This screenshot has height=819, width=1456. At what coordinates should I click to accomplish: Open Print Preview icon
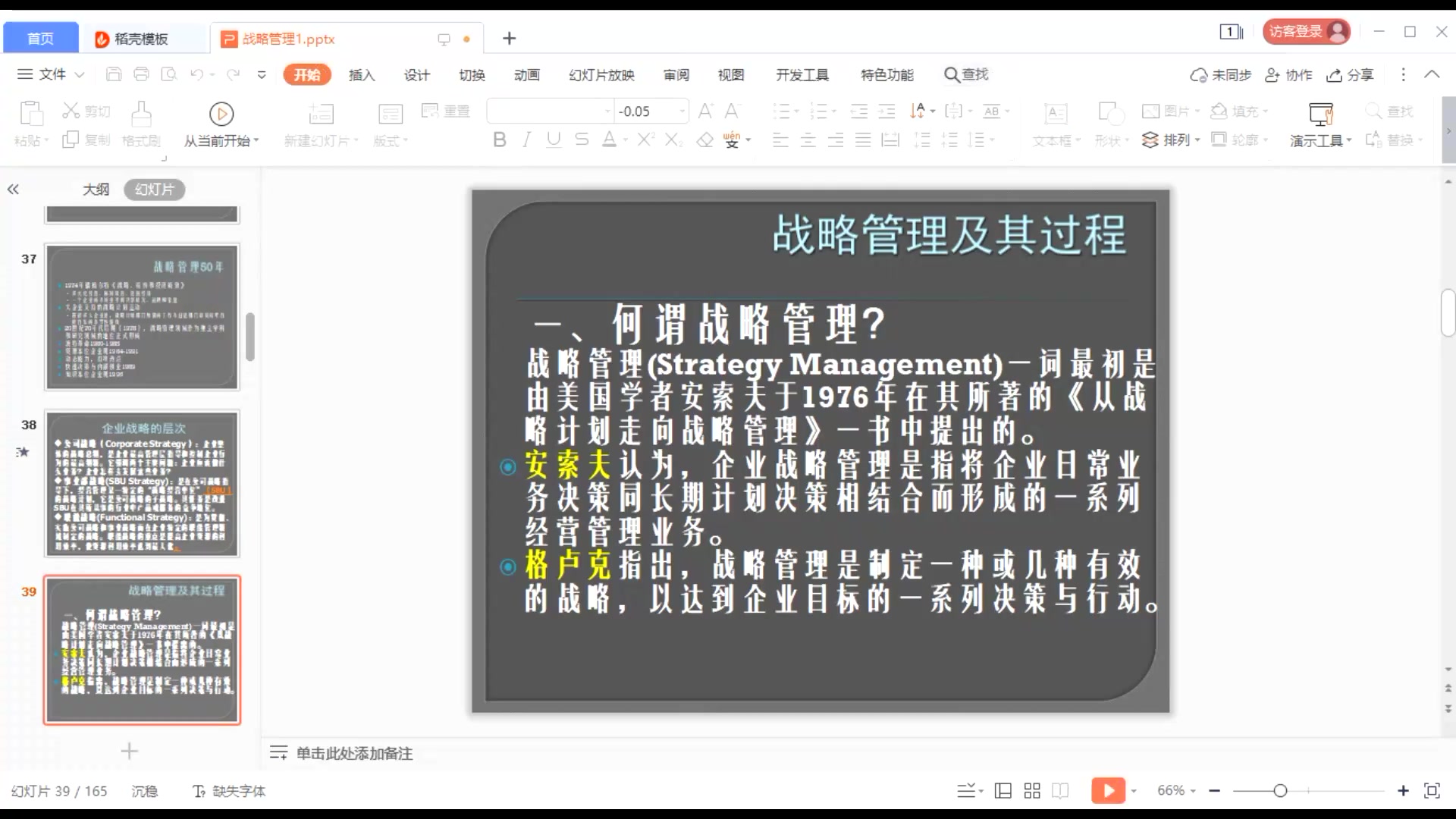coord(168,74)
